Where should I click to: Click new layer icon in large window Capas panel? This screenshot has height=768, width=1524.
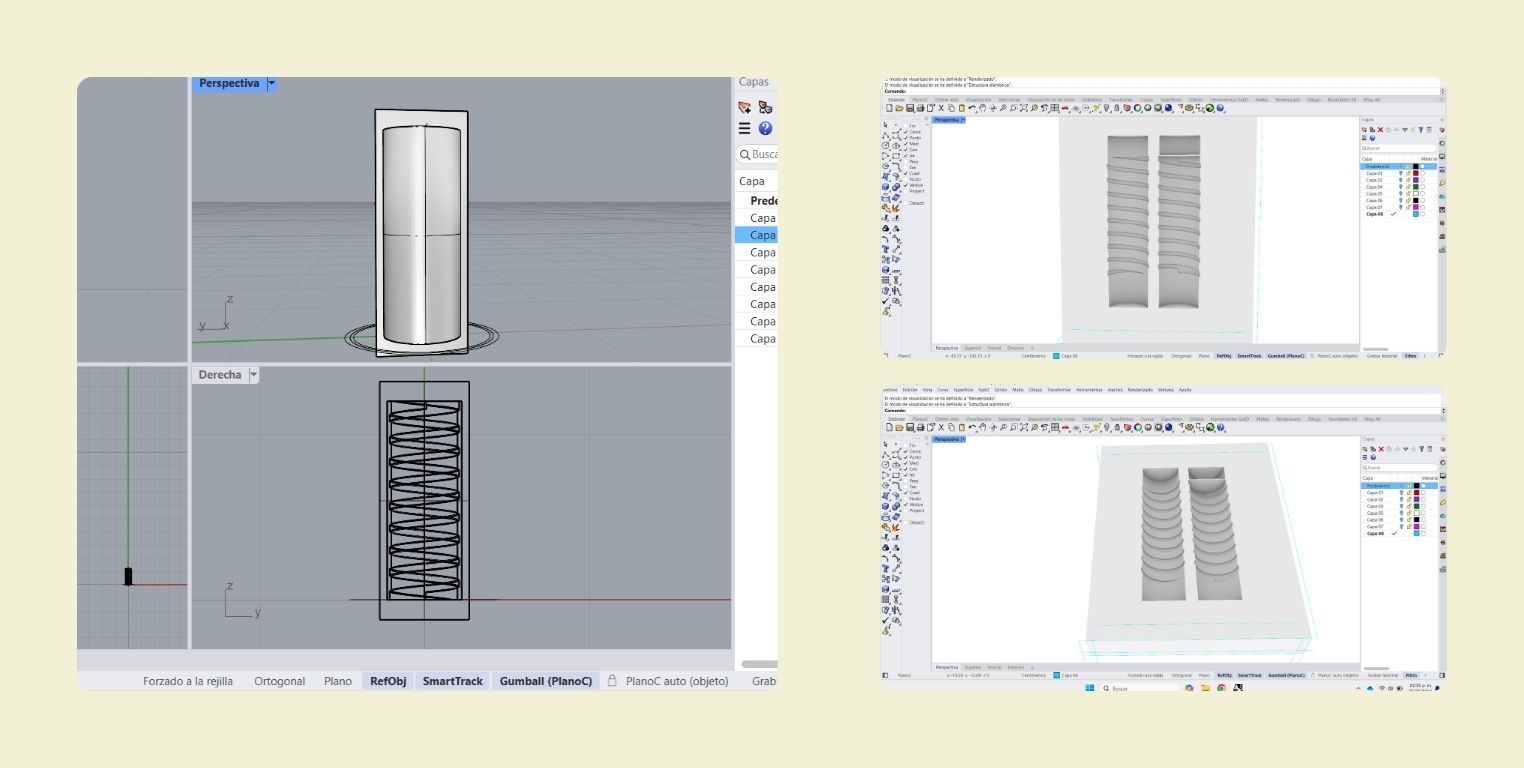(x=744, y=107)
